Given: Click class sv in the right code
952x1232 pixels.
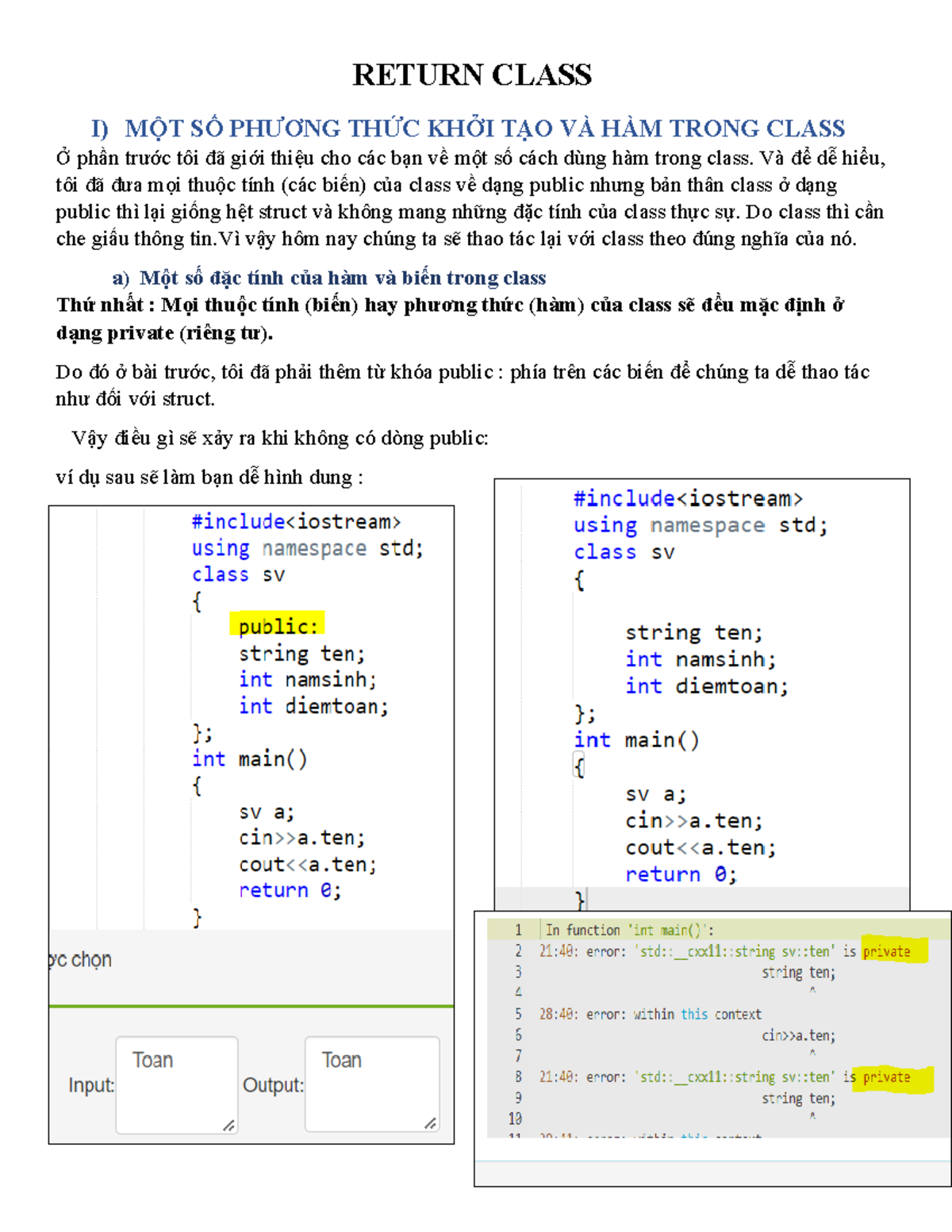Looking at the screenshot, I should point(624,552).
